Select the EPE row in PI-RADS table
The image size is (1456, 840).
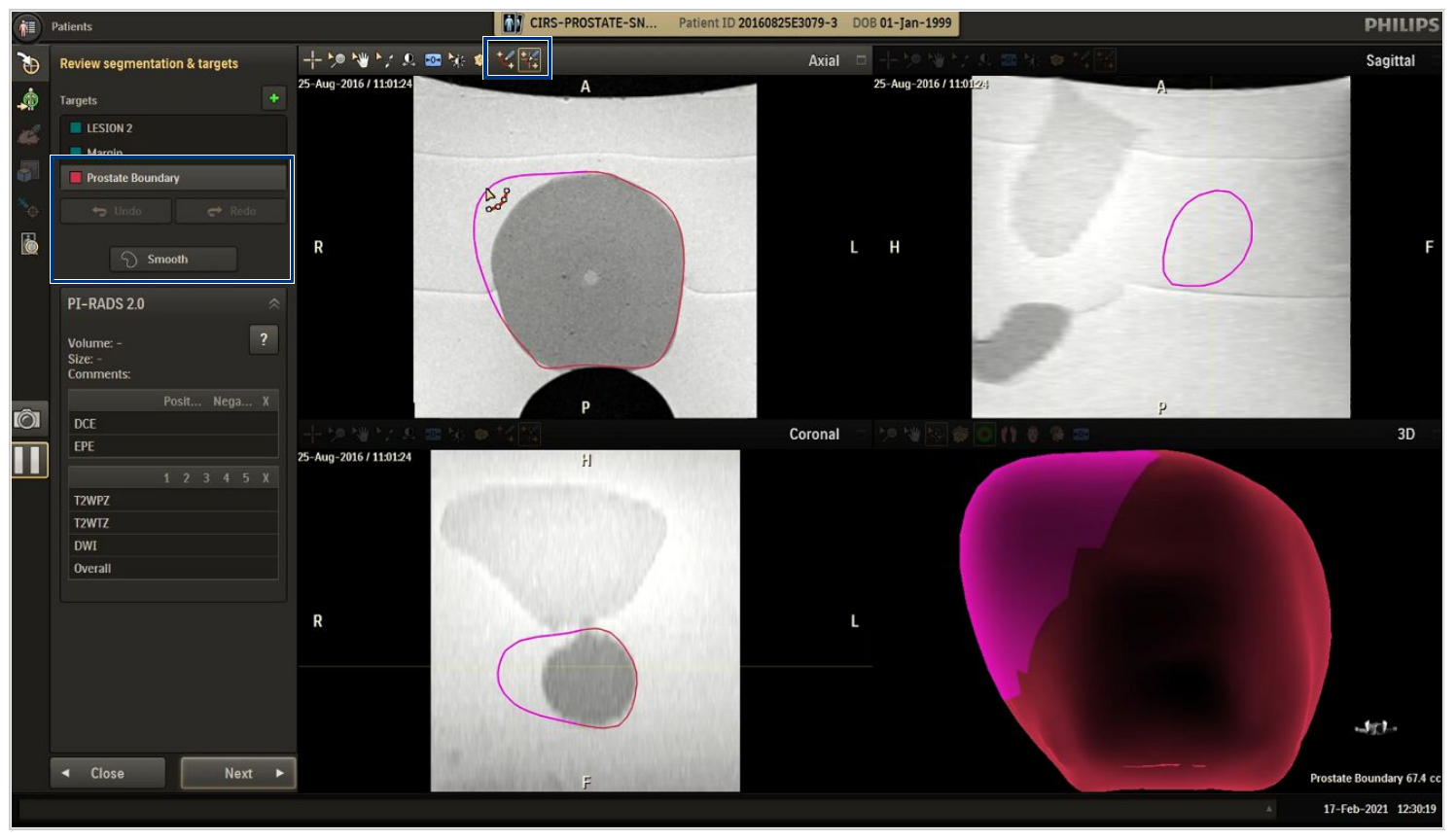(173, 446)
